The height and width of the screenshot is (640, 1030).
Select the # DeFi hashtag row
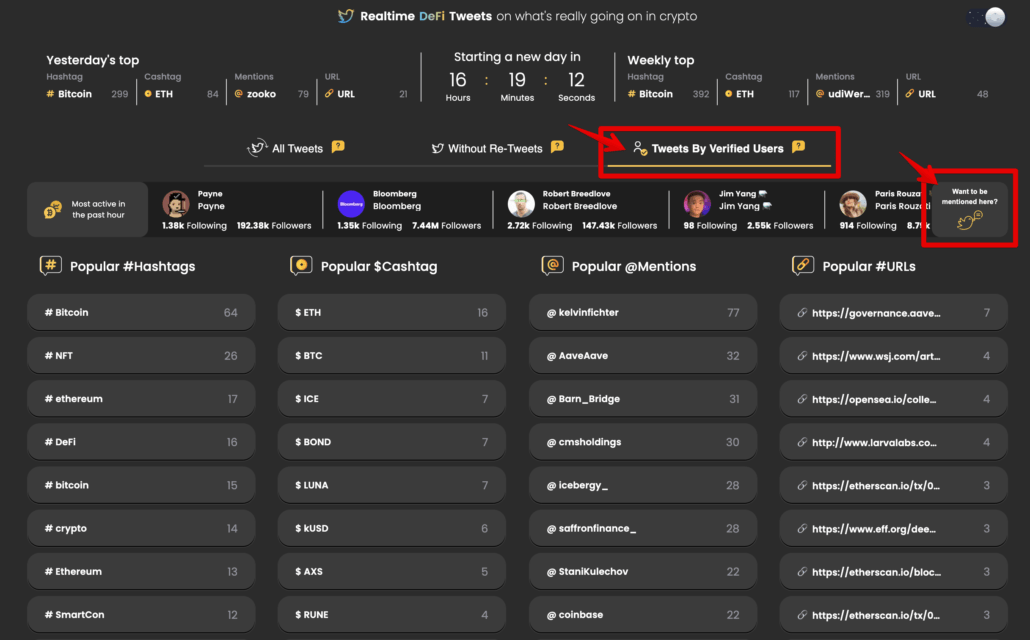141,442
